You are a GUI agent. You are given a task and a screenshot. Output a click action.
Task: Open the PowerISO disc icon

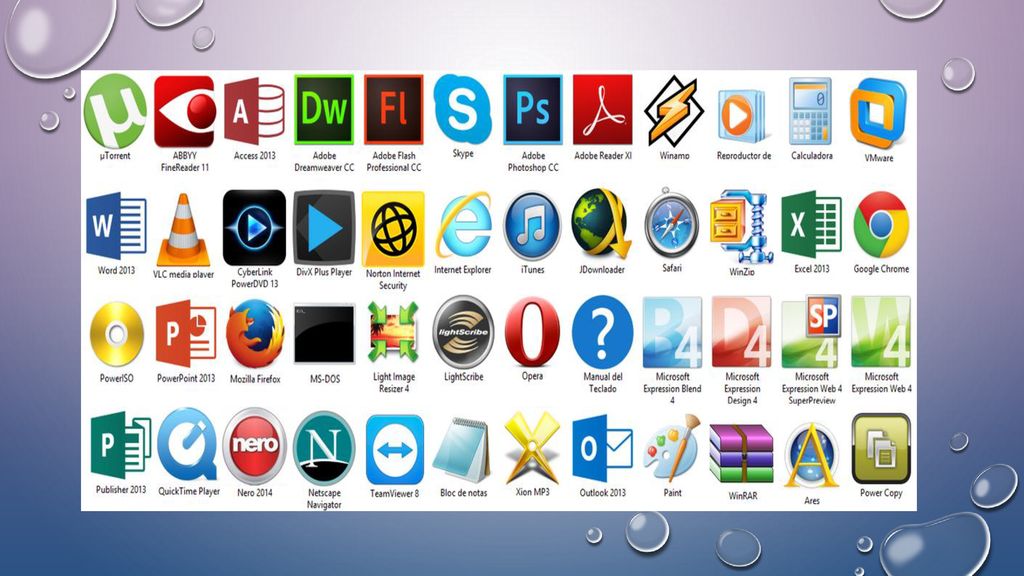click(116, 334)
